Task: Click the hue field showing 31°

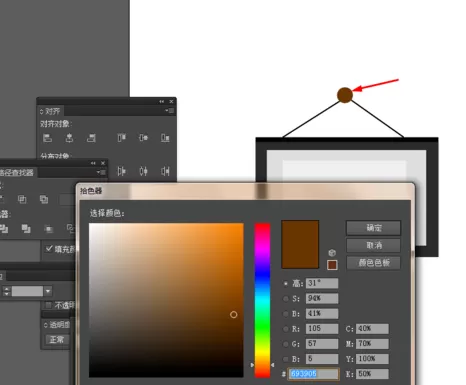Action: [x=322, y=283]
